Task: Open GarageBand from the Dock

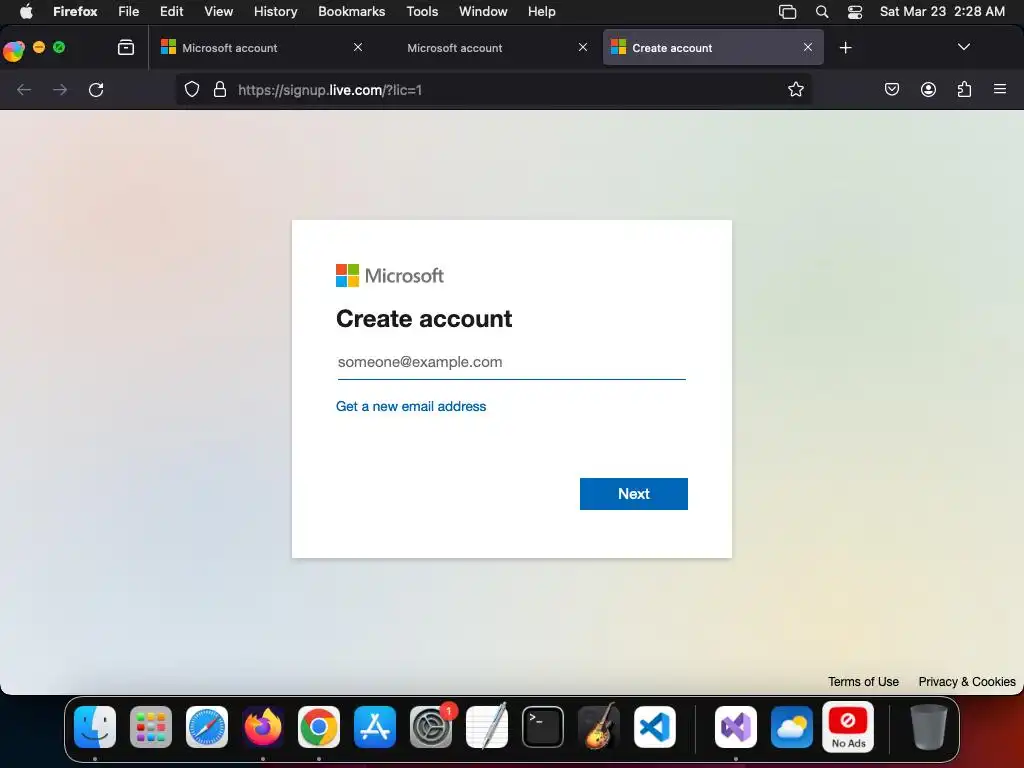Action: coord(599,726)
